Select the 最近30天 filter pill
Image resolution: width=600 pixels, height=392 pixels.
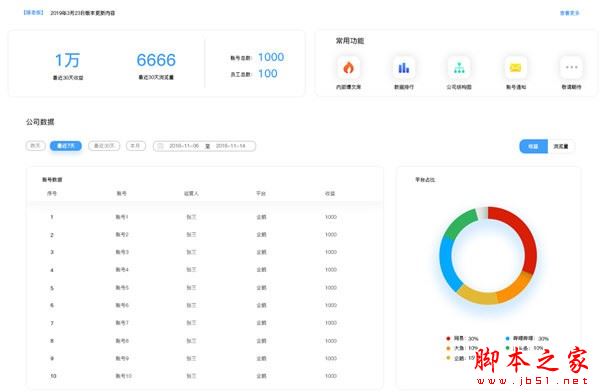click(x=104, y=146)
